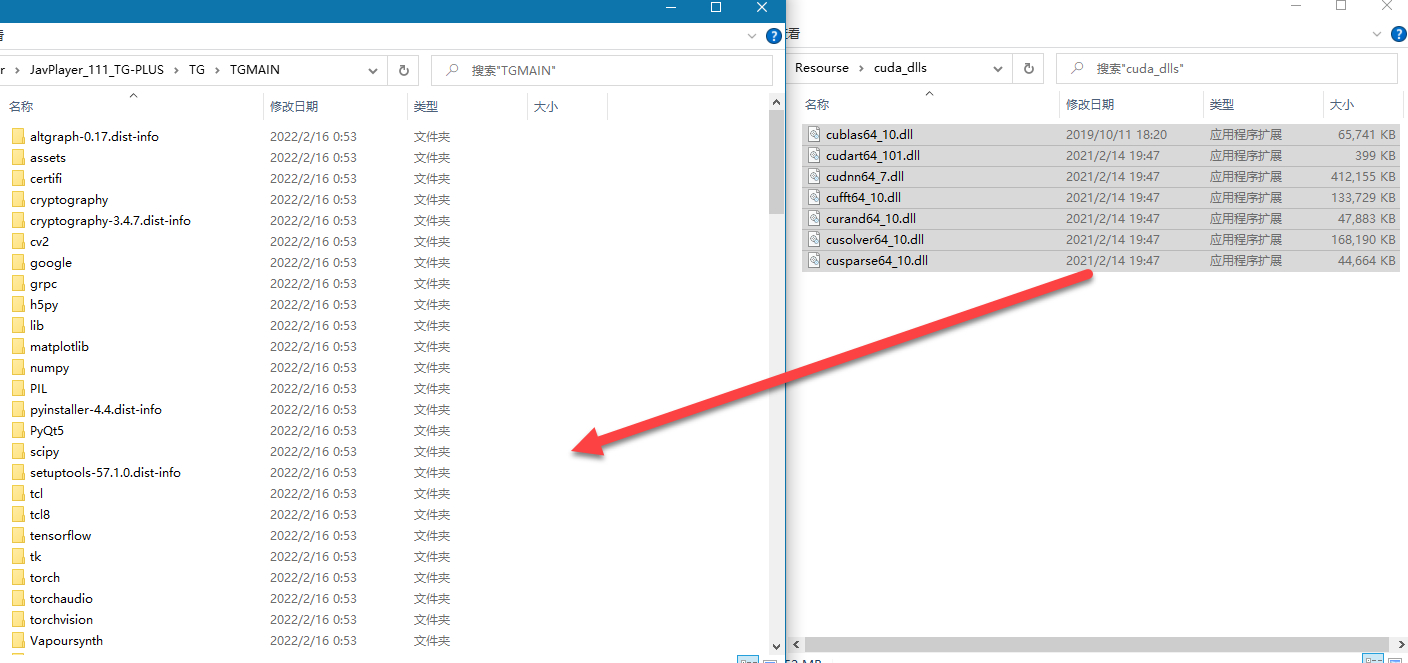Select torchaudio folder name
1408x663 pixels.
pyautogui.click(x=61, y=598)
